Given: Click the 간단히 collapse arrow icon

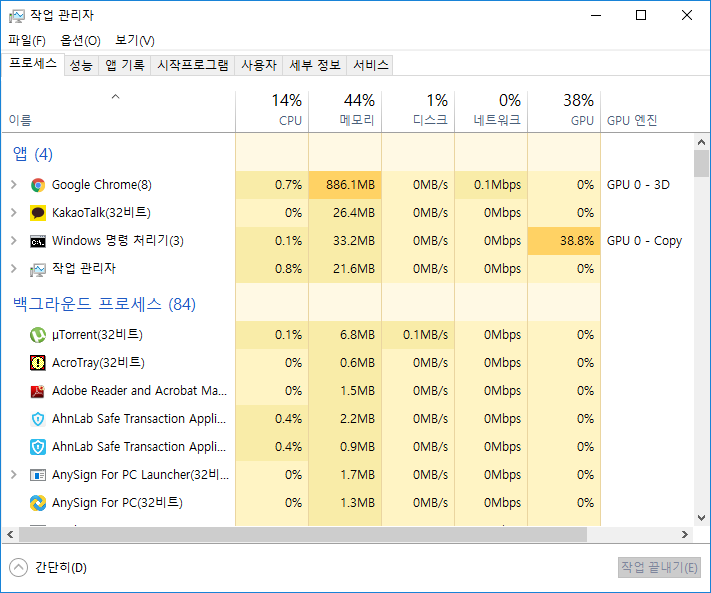Looking at the screenshot, I should tap(18, 568).
